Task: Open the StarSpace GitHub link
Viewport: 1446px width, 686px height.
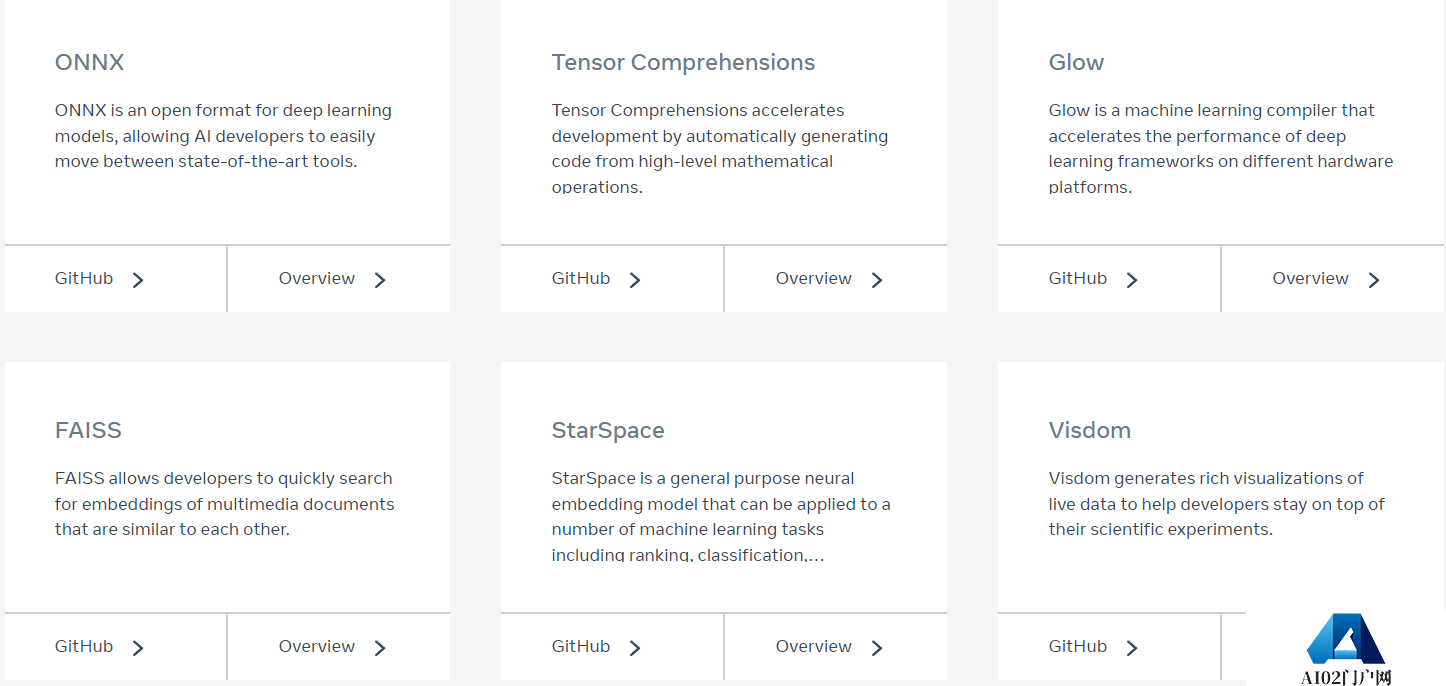Action: 612,647
